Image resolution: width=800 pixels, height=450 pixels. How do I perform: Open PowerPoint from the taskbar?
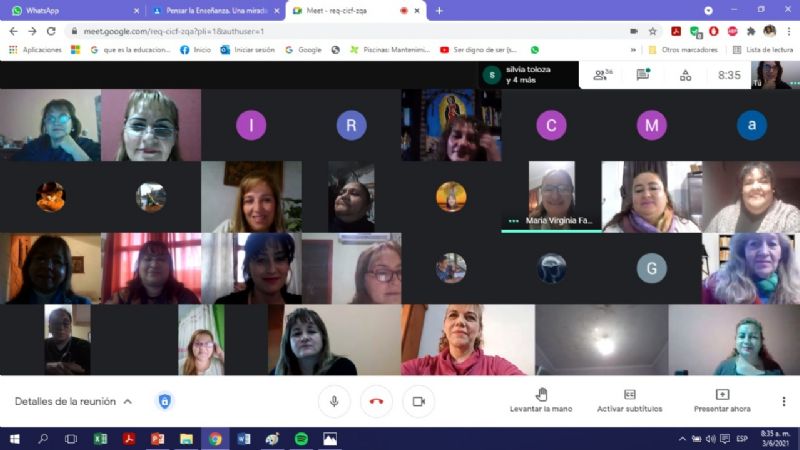click(x=157, y=439)
